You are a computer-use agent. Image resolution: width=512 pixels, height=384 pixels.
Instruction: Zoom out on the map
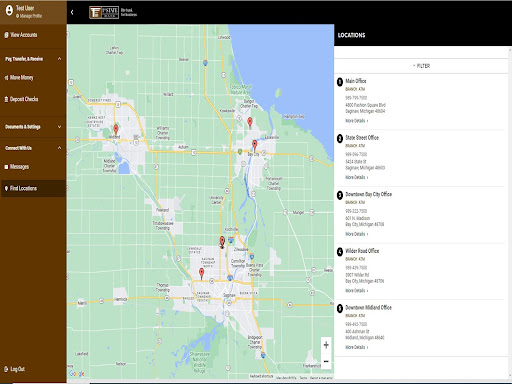(326, 361)
